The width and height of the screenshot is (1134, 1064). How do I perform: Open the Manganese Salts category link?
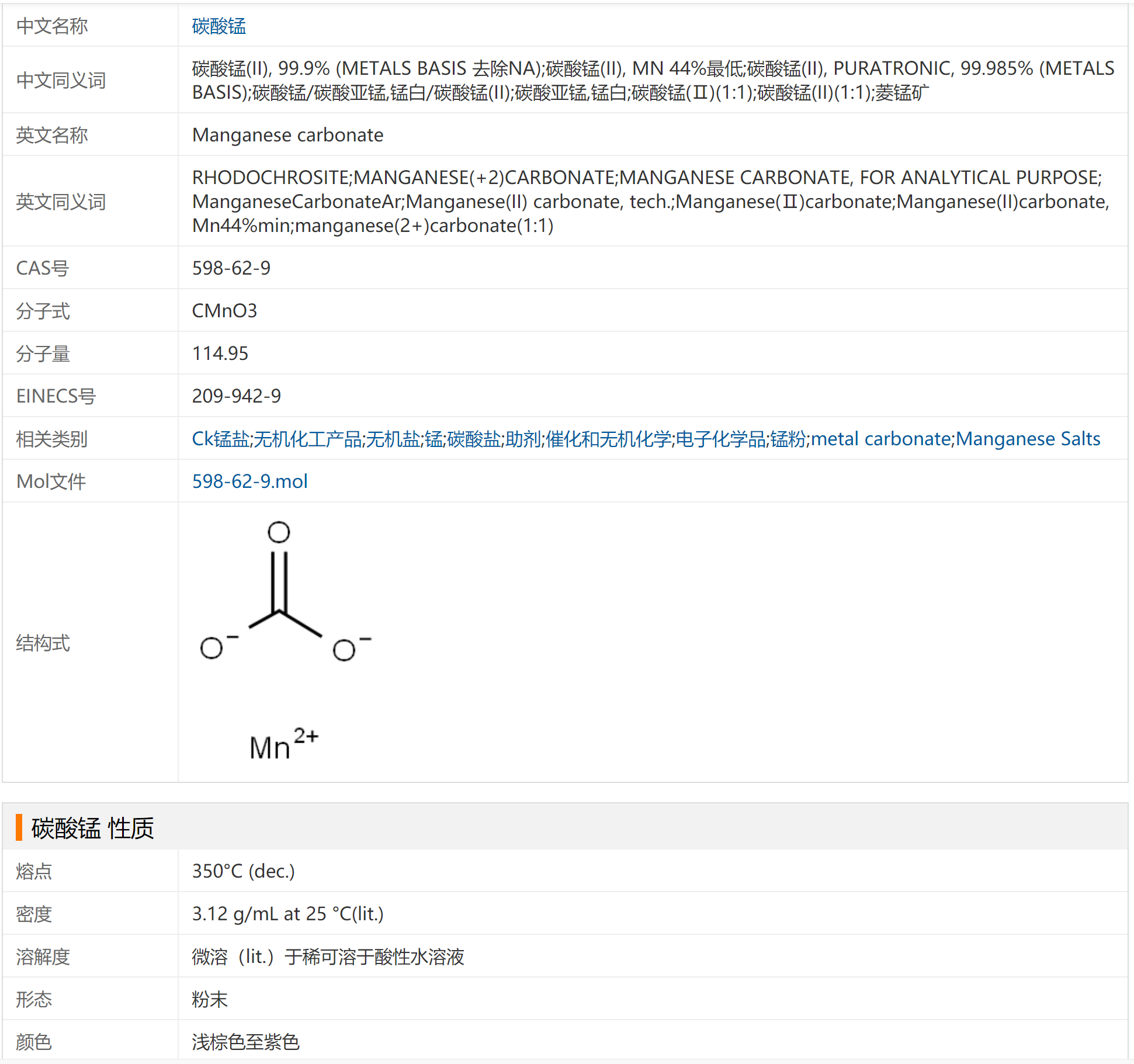click(x=1028, y=439)
